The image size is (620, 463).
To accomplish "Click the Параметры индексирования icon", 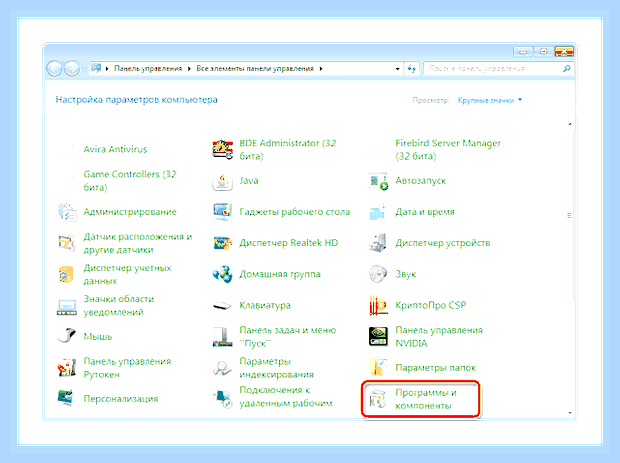I will click(222, 368).
